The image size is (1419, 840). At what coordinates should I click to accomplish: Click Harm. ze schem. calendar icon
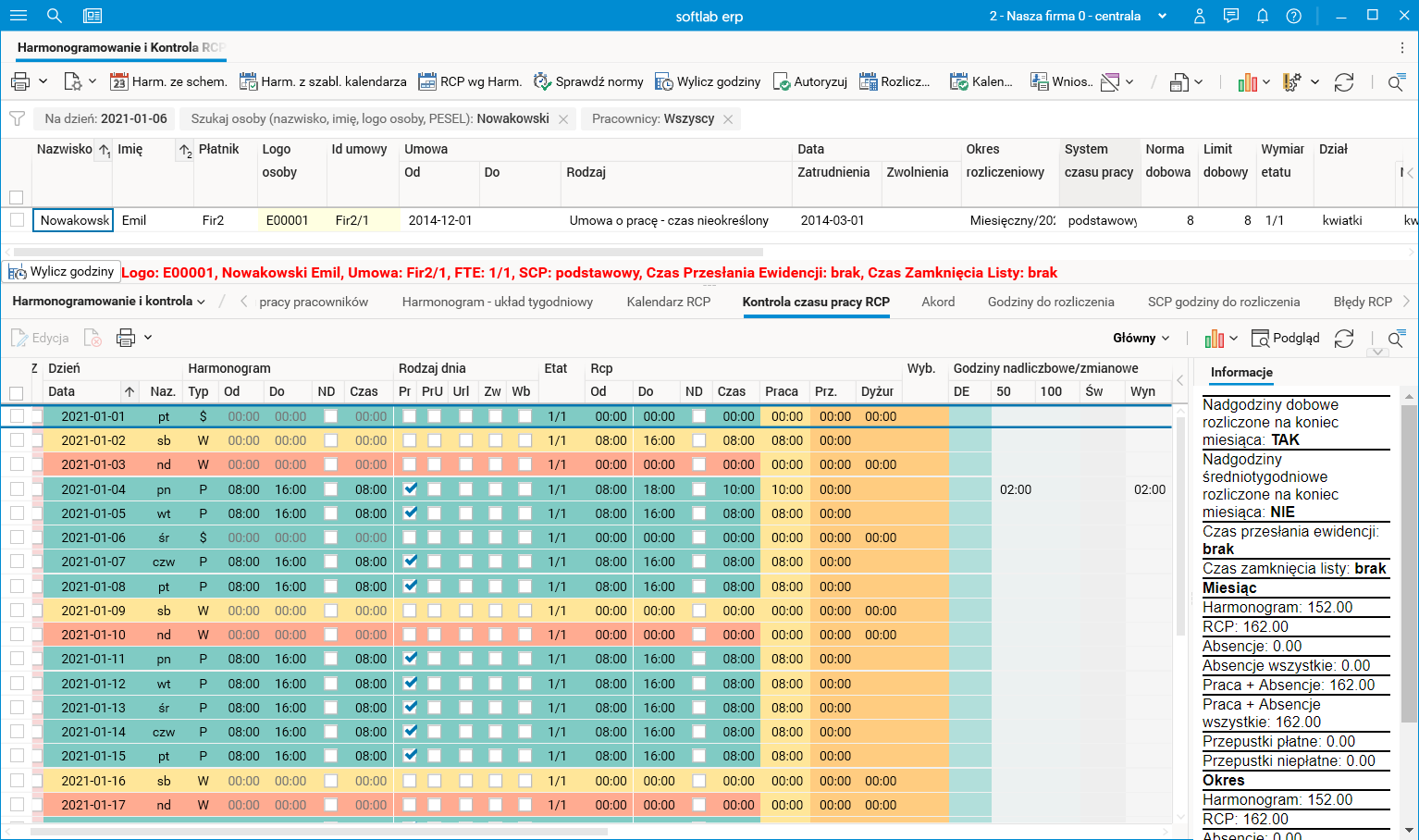point(118,81)
